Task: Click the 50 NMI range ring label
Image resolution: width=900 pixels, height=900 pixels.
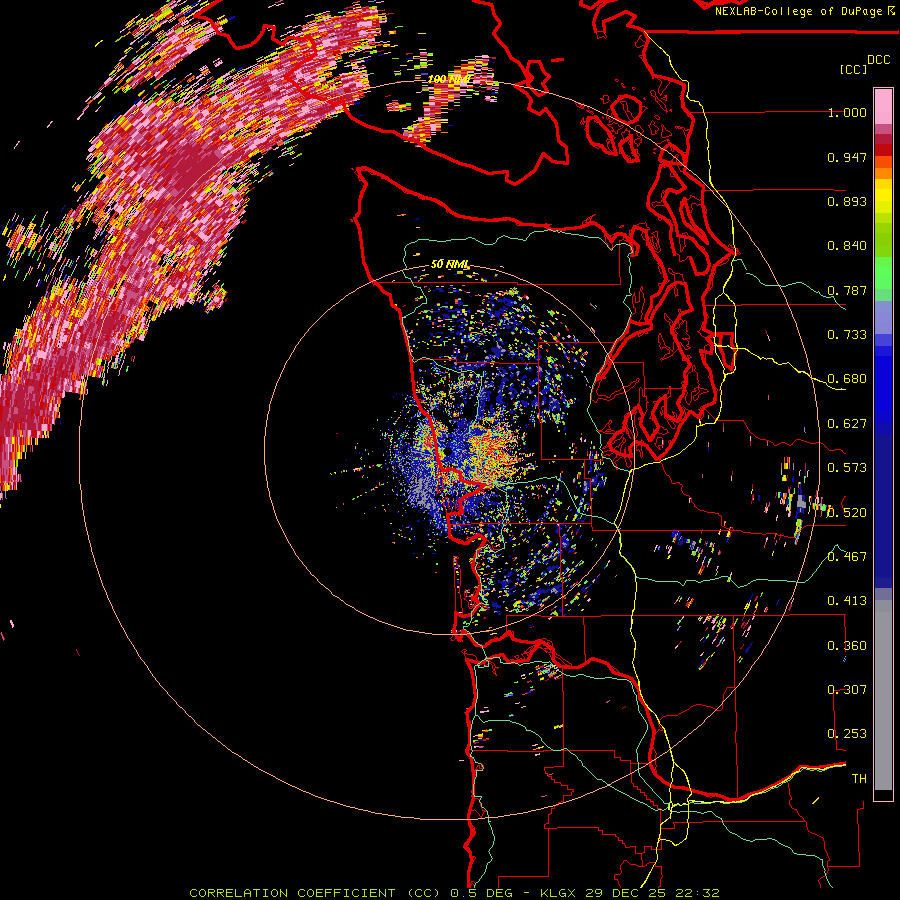Action: click(x=450, y=264)
